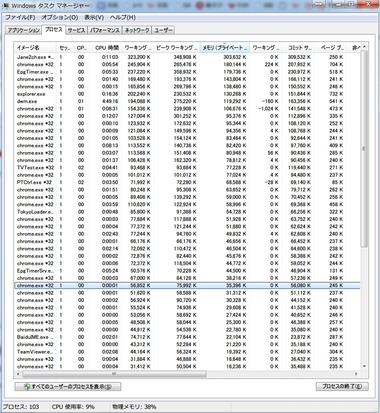Click the 物理メモリ: 38% status entry
The height and width of the screenshot is (413, 380).
coord(134,407)
